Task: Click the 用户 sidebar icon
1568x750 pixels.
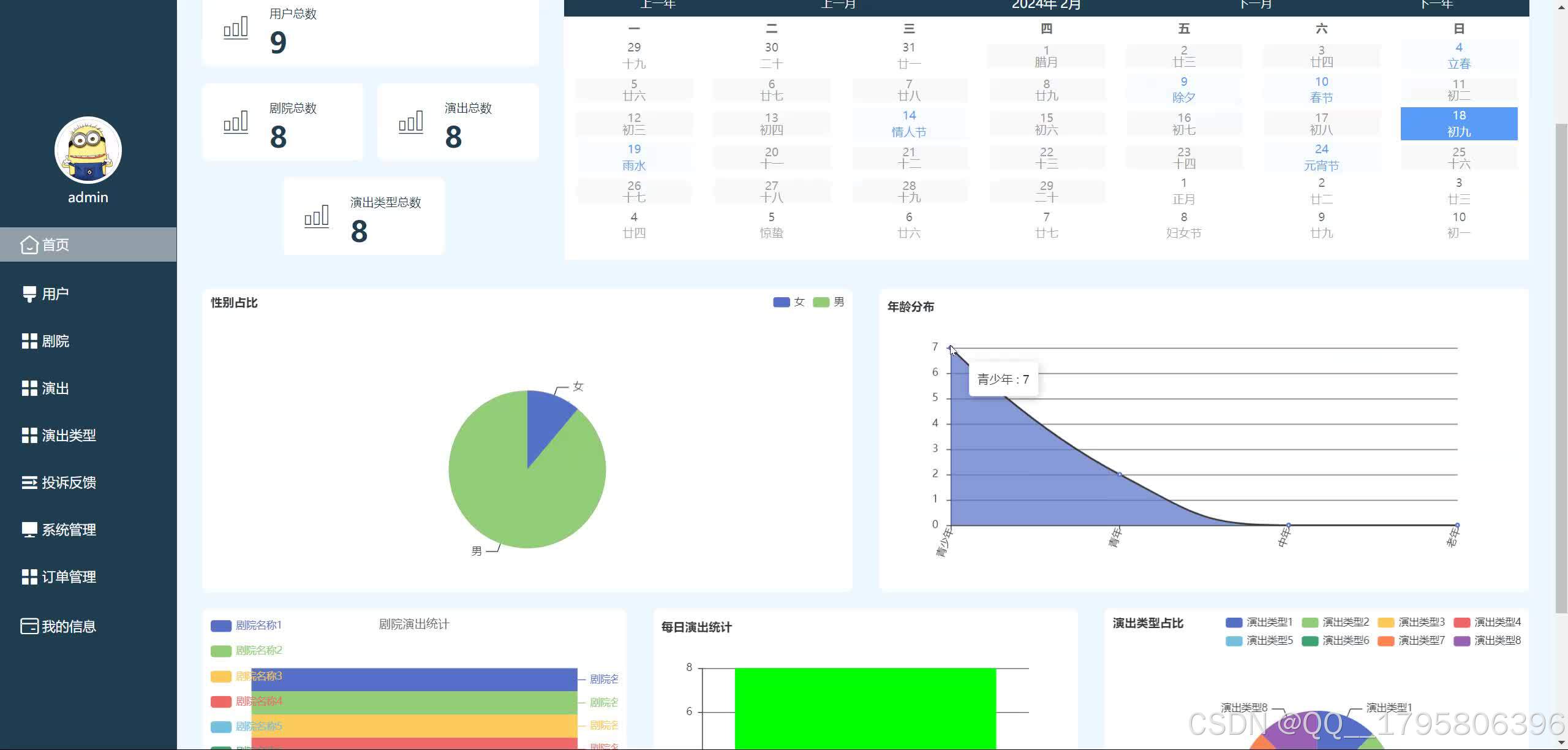Action: [29, 294]
